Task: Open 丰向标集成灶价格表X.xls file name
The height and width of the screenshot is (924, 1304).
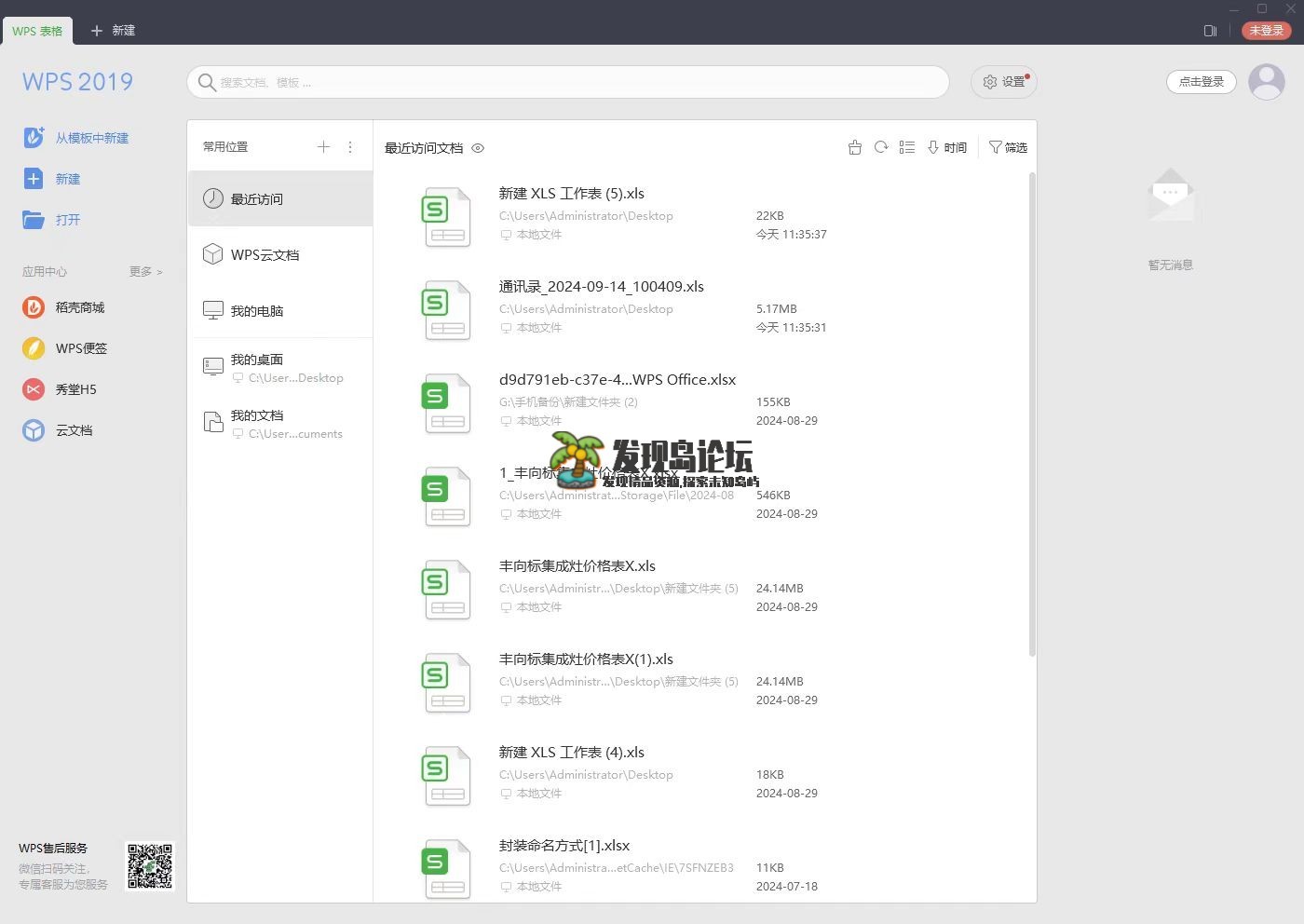Action: click(x=577, y=566)
